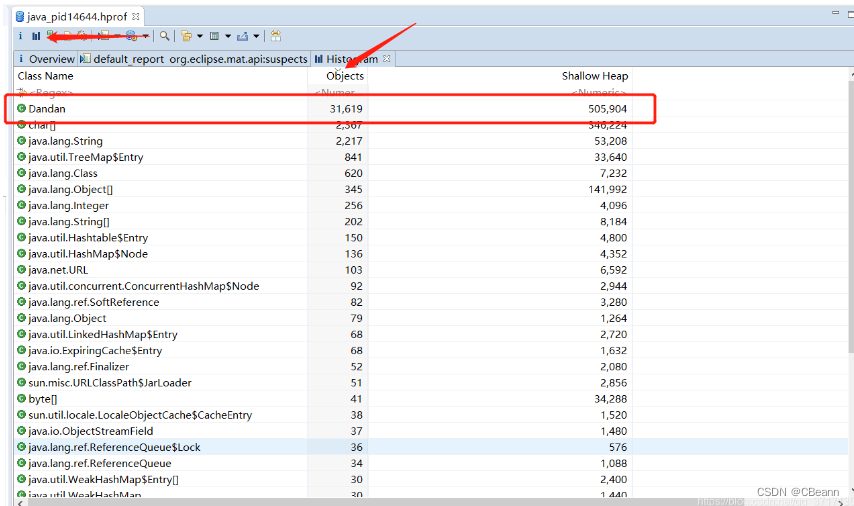Click the group result by icon
The height and width of the screenshot is (506, 854).
(186, 36)
